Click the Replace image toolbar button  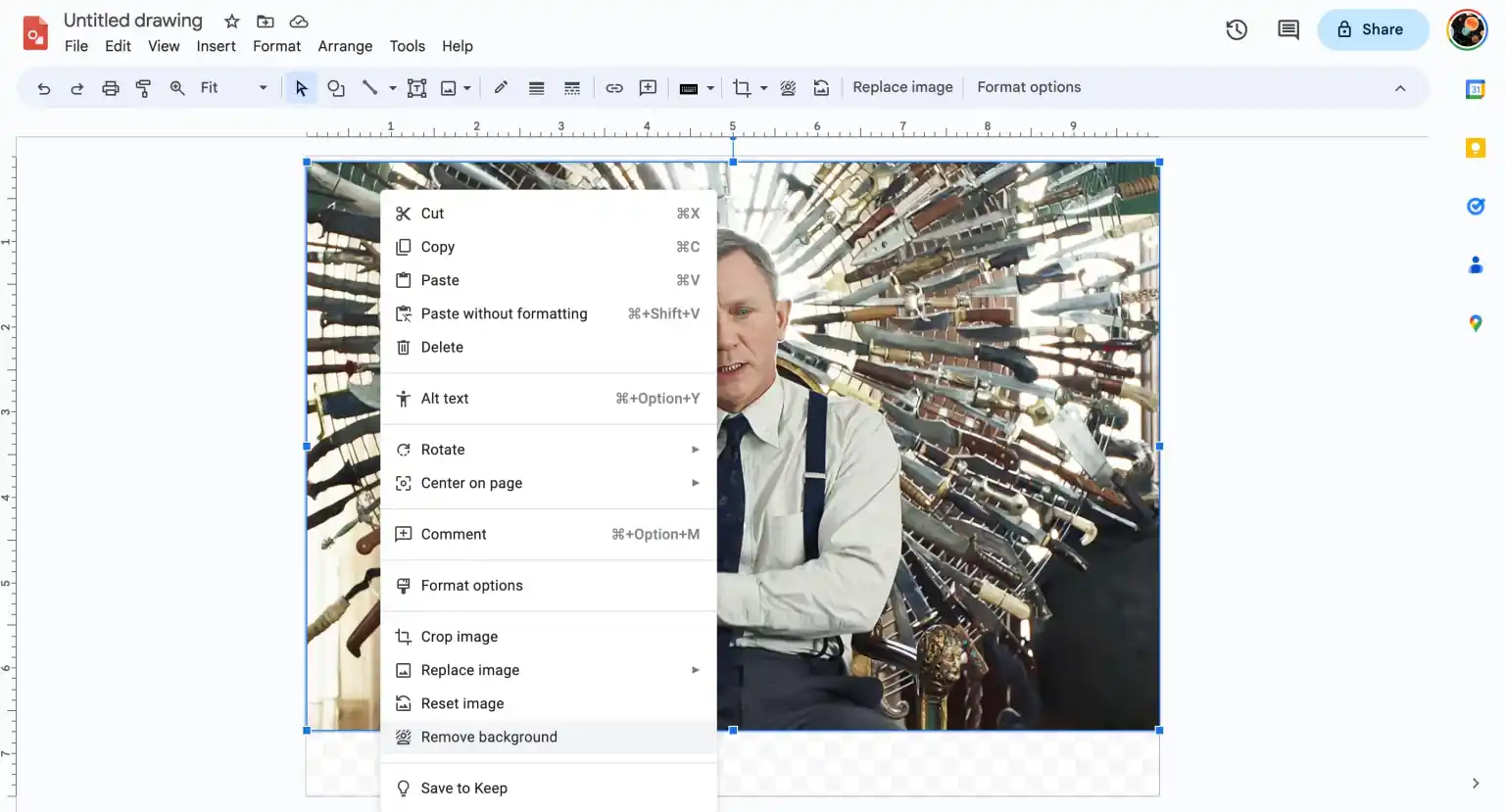[x=902, y=87]
